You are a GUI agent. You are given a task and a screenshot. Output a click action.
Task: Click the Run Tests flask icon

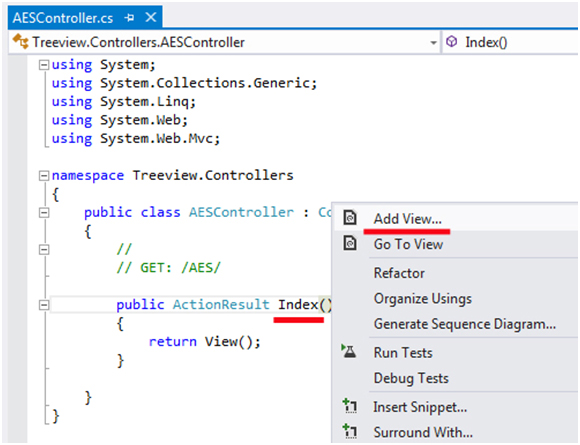tap(349, 351)
